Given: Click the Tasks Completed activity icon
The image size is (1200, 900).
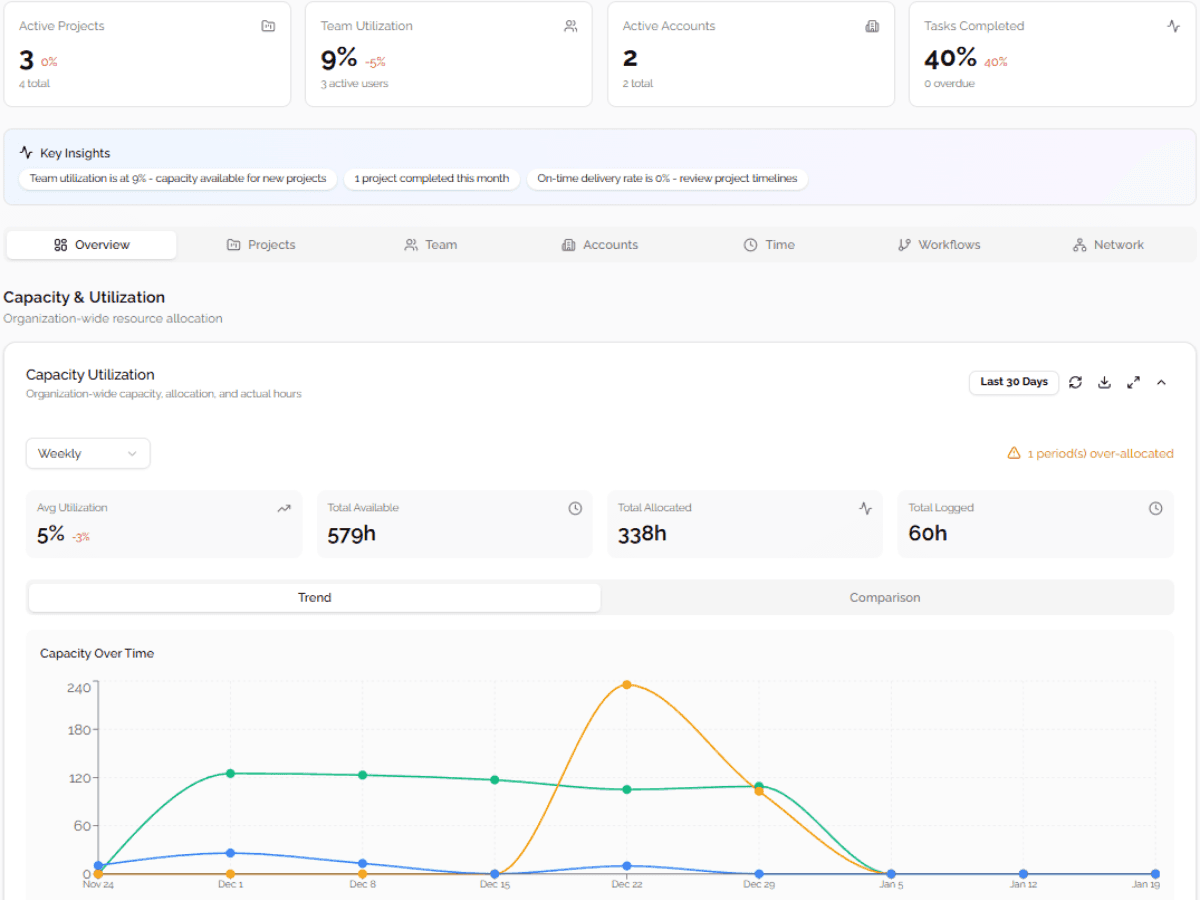Looking at the screenshot, I should pos(1174,26).
